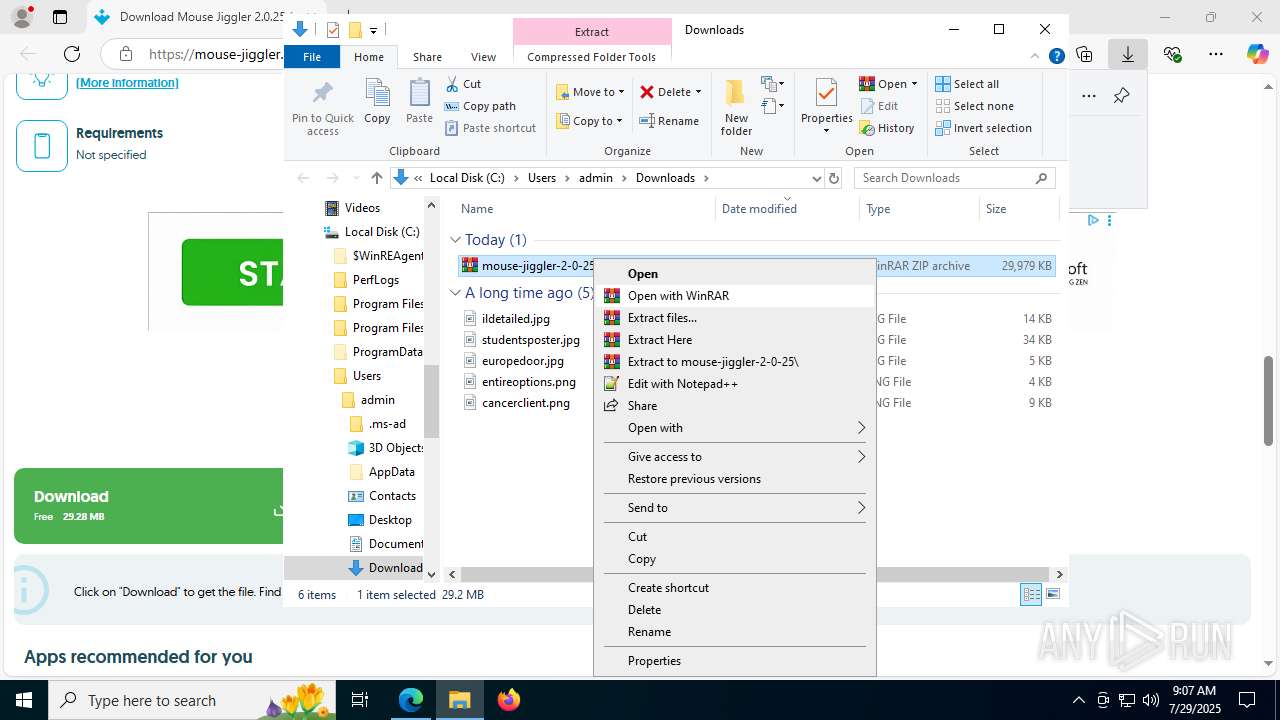Switch to large icons view button
The width and height of the screenshot is (1280, 720).
coord(1053,595)
